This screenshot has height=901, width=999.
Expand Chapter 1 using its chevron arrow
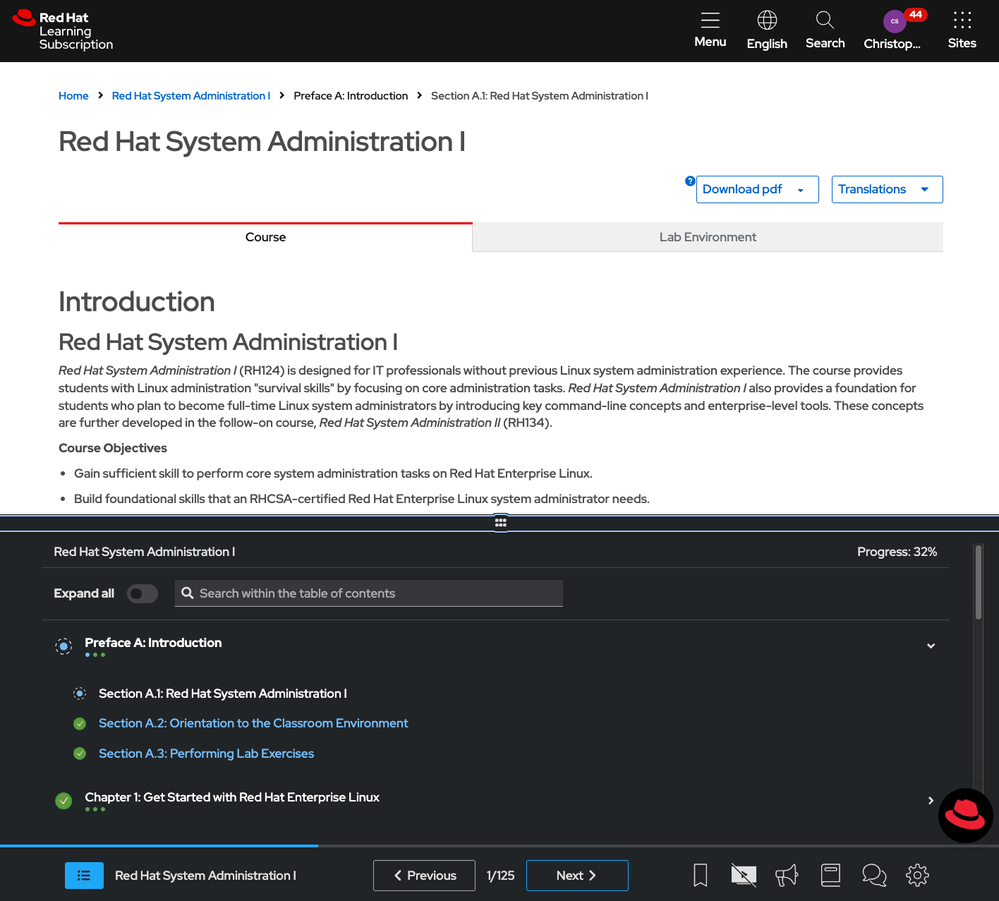(931, 800)
